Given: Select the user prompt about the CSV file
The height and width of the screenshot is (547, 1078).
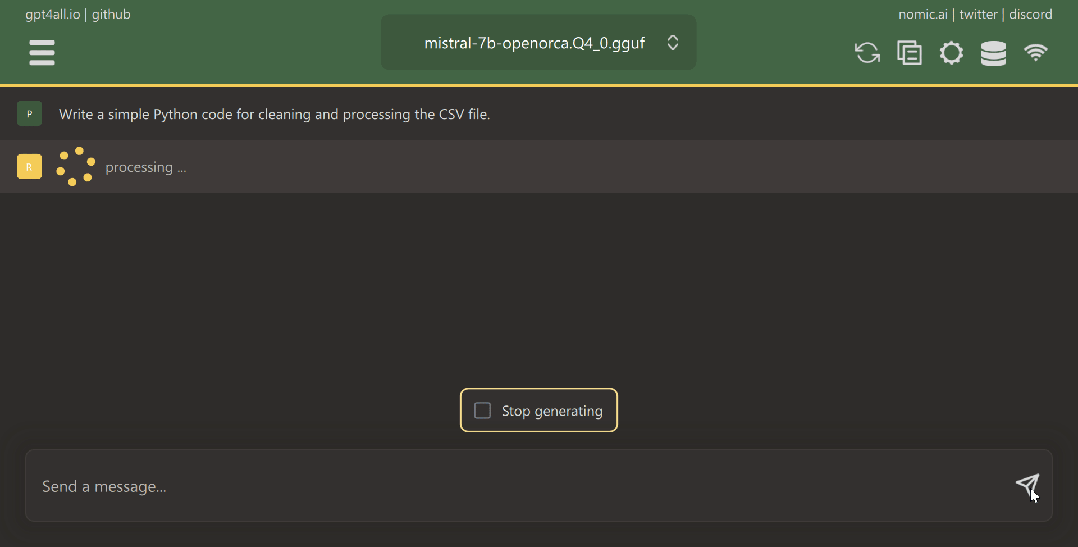Looking at the screenshot, I should point(274,114).
